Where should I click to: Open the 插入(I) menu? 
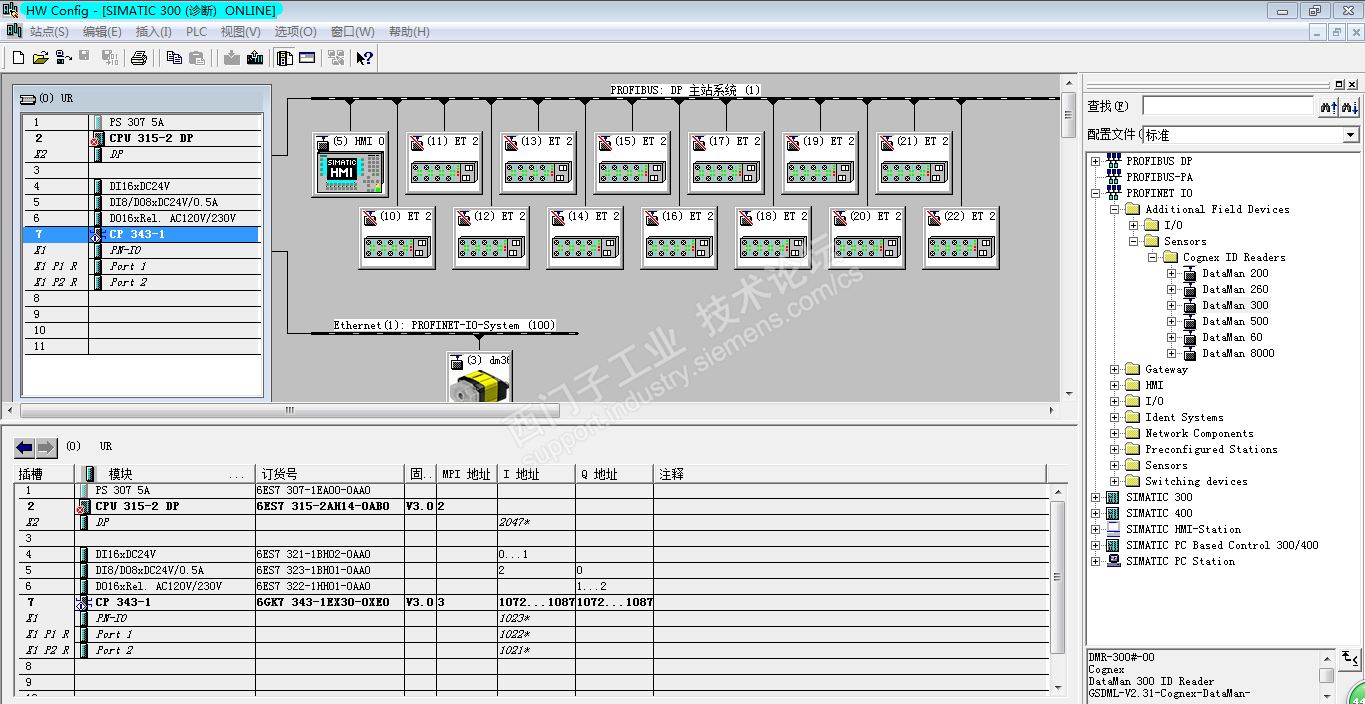click(153, 32)
